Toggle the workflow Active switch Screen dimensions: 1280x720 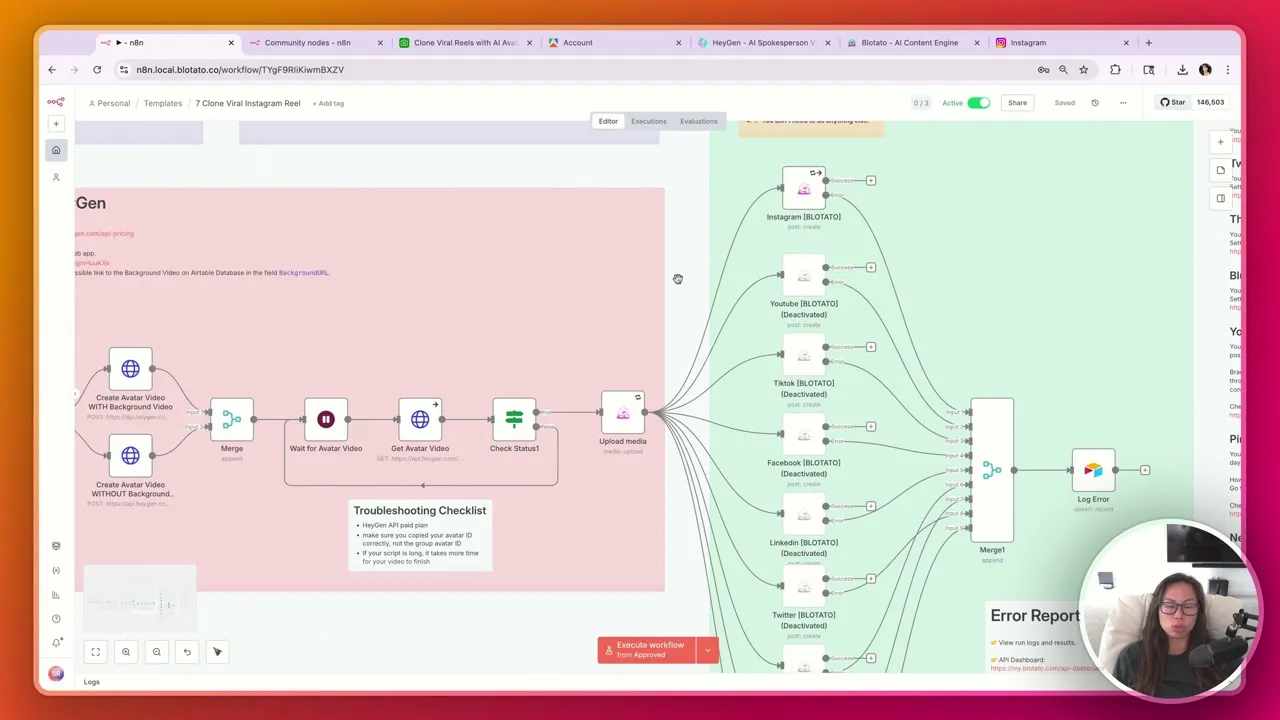click(x=978, y=103)
